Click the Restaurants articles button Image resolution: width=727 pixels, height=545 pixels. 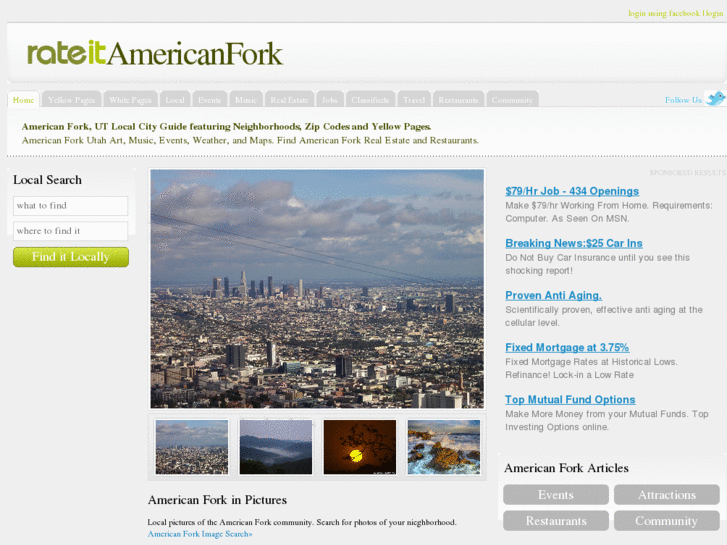coord(556,520)
